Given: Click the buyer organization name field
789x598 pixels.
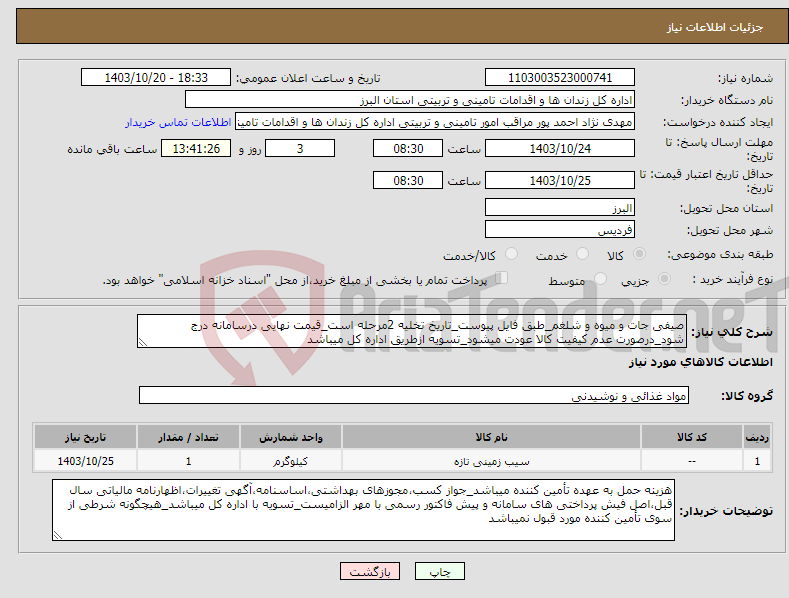Looking at the screenshot, I should click(x=410, y=100).
